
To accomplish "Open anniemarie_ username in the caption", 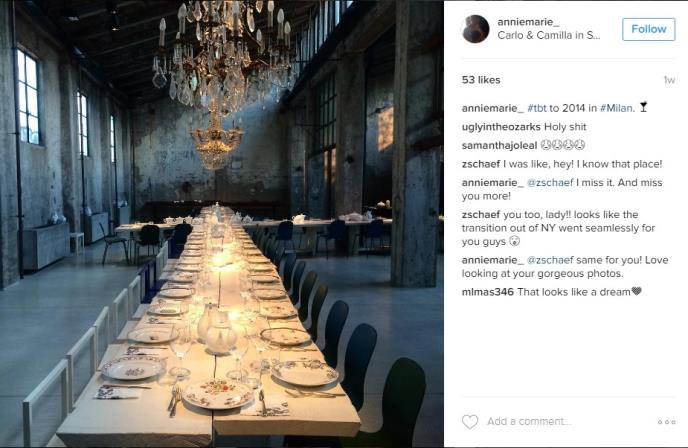I will coord(491,107).
